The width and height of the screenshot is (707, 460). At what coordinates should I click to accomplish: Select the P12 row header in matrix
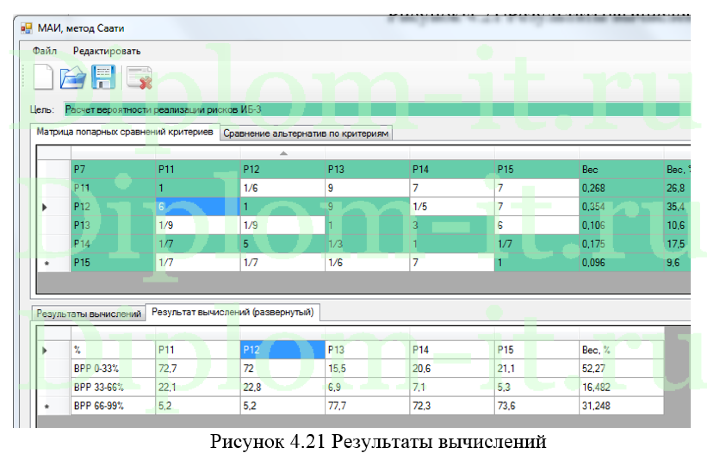[112, 206]
